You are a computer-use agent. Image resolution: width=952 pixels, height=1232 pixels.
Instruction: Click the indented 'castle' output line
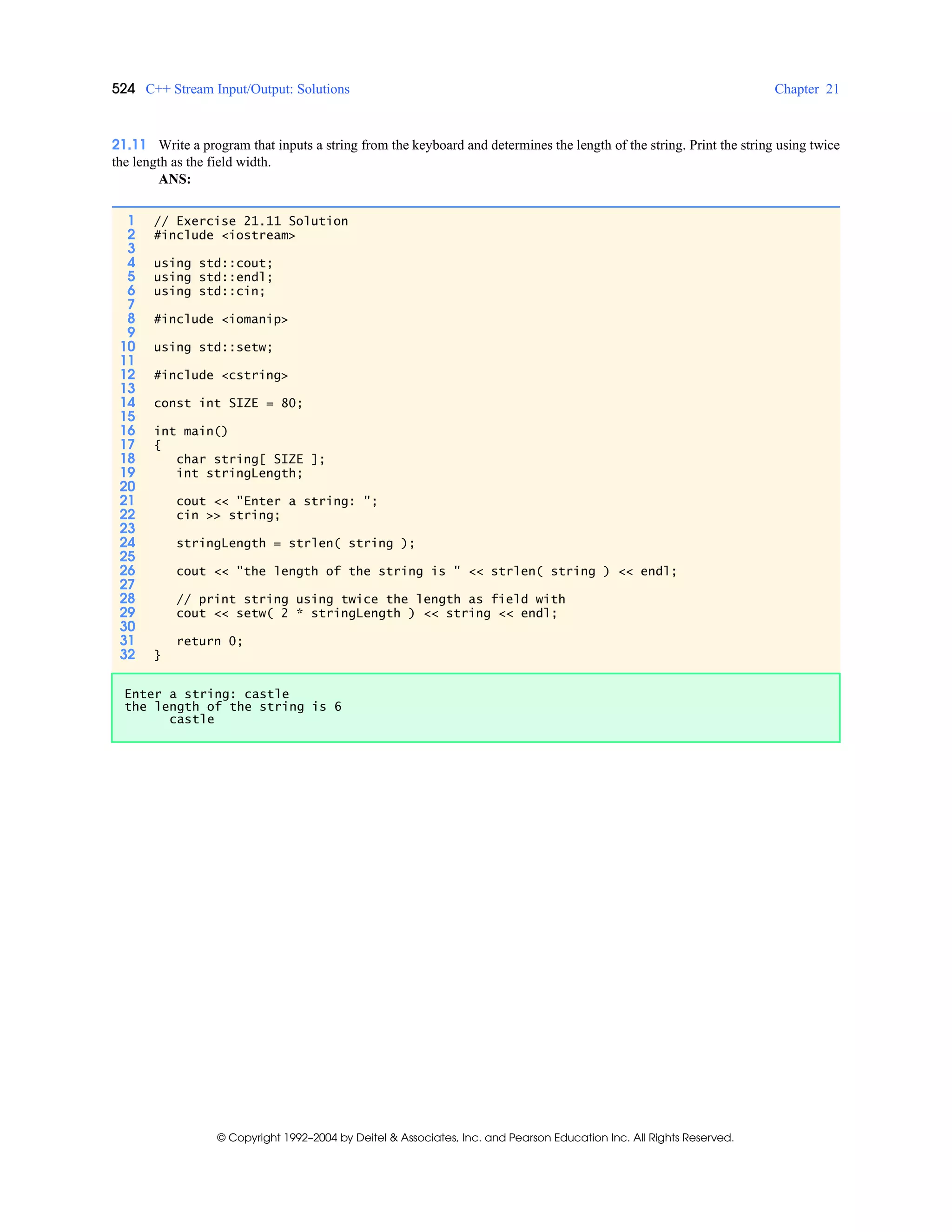point(192,720)
